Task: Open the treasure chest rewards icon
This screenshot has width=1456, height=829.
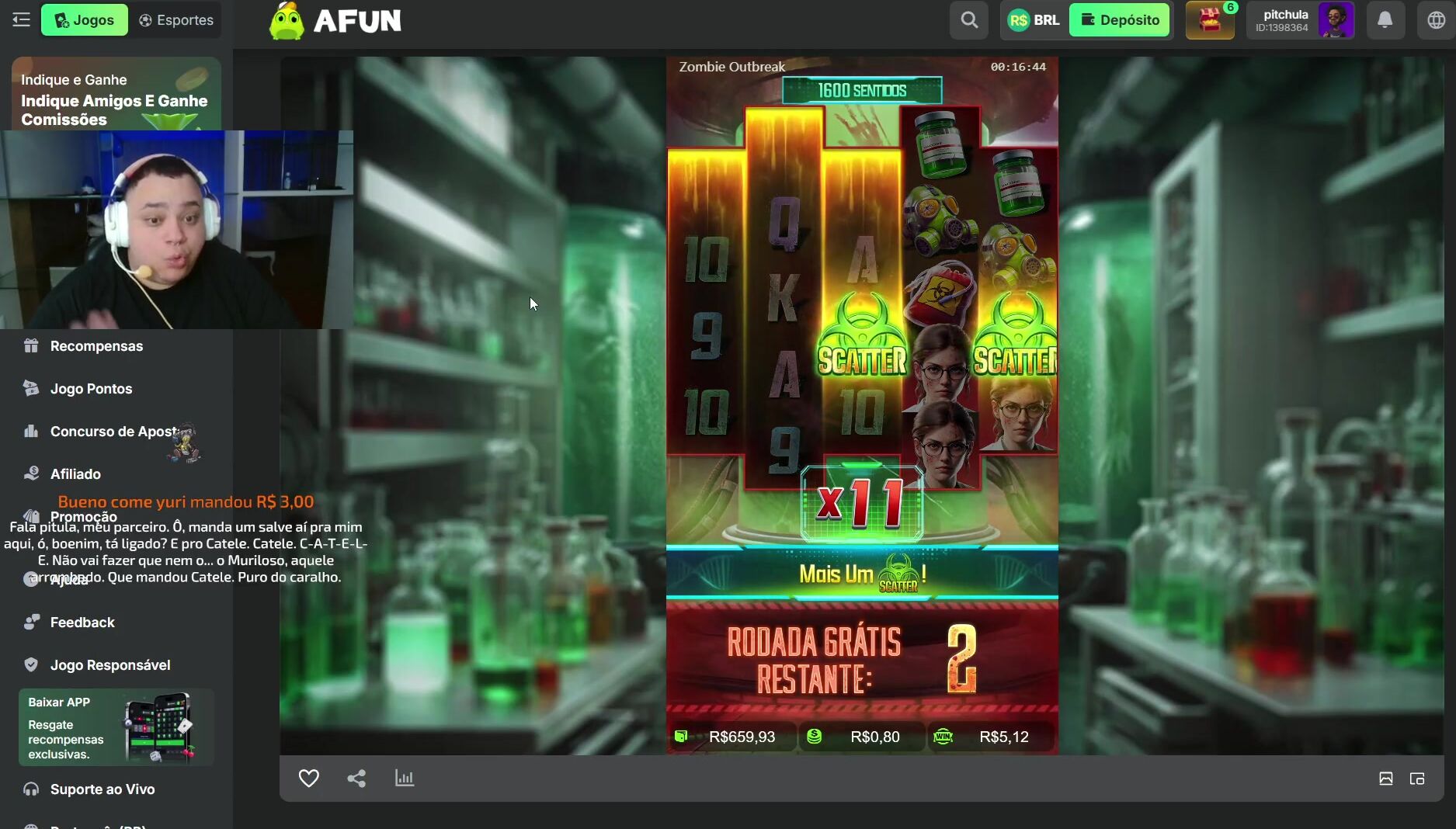Action: (1210, 20)
